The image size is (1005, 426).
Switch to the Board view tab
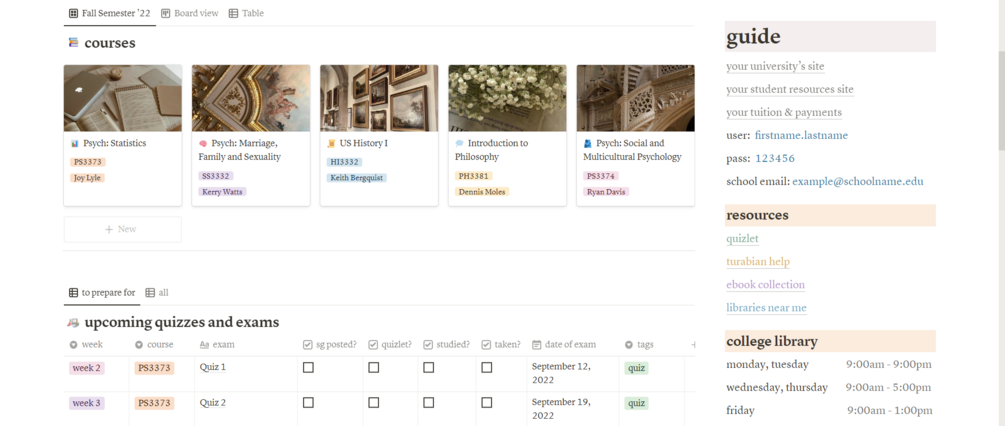click(x=190, y=14)
